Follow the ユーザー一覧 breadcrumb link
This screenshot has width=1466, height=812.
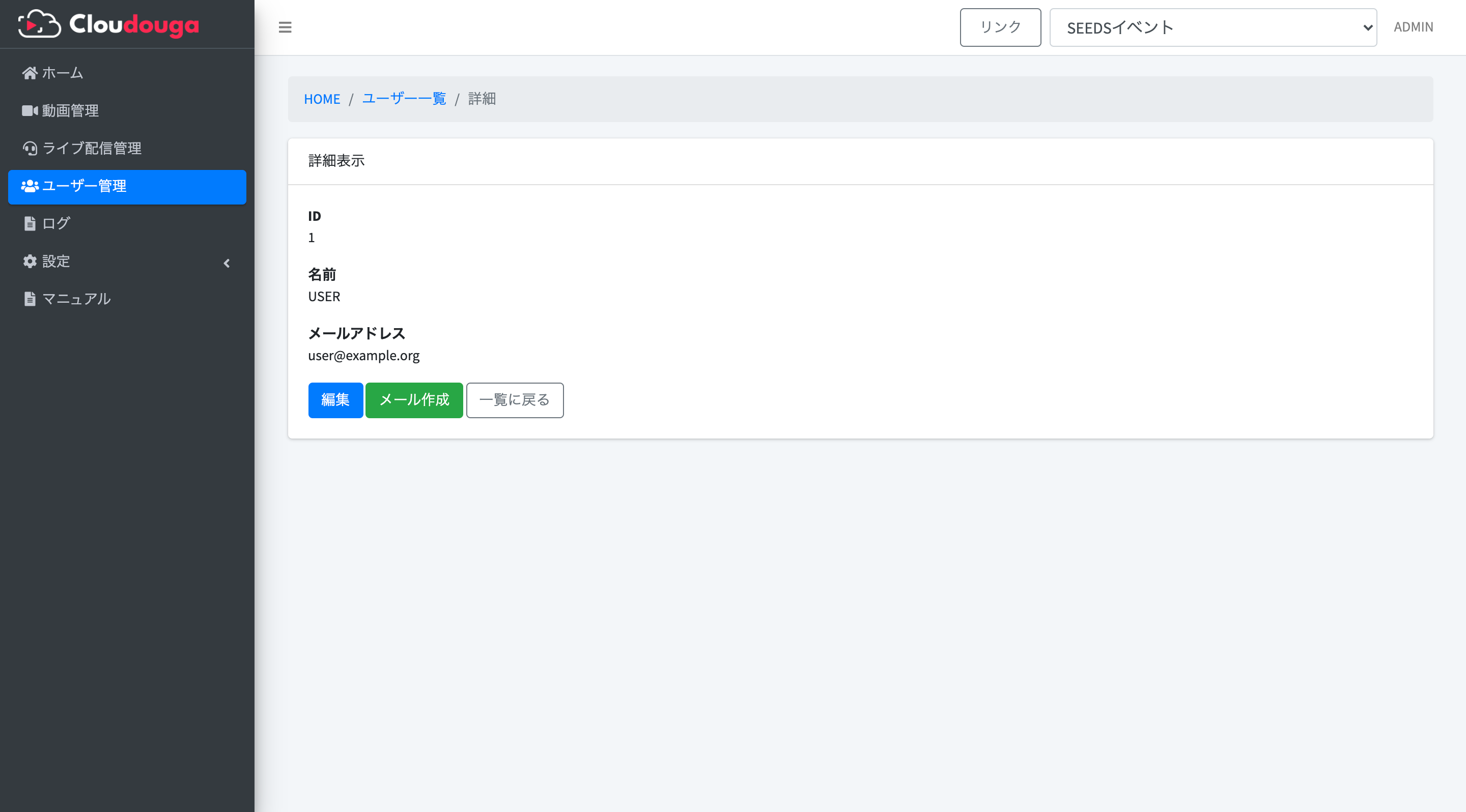(x=404, y=99)
